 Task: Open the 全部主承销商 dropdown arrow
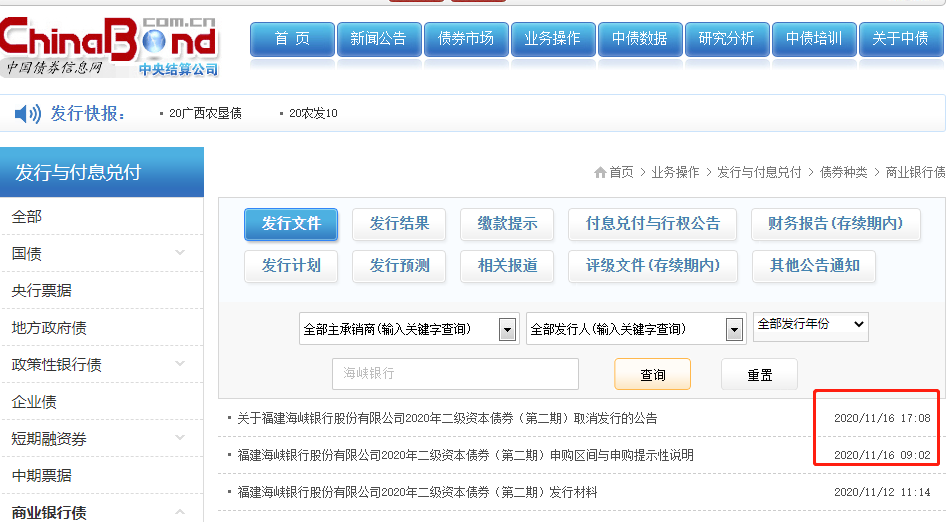click(507, 329)
